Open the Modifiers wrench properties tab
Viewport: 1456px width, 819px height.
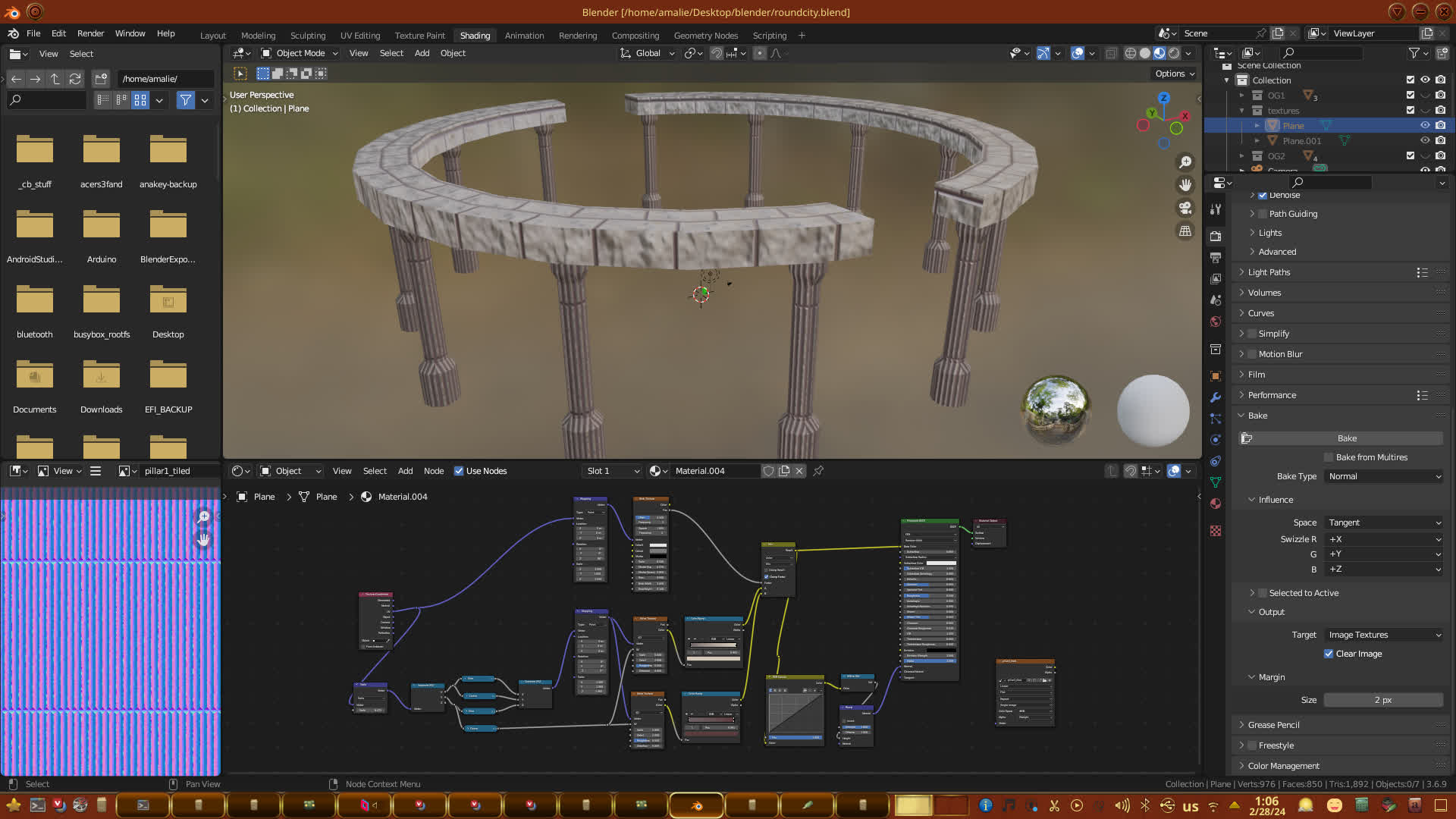click(x=1216, y=397)
